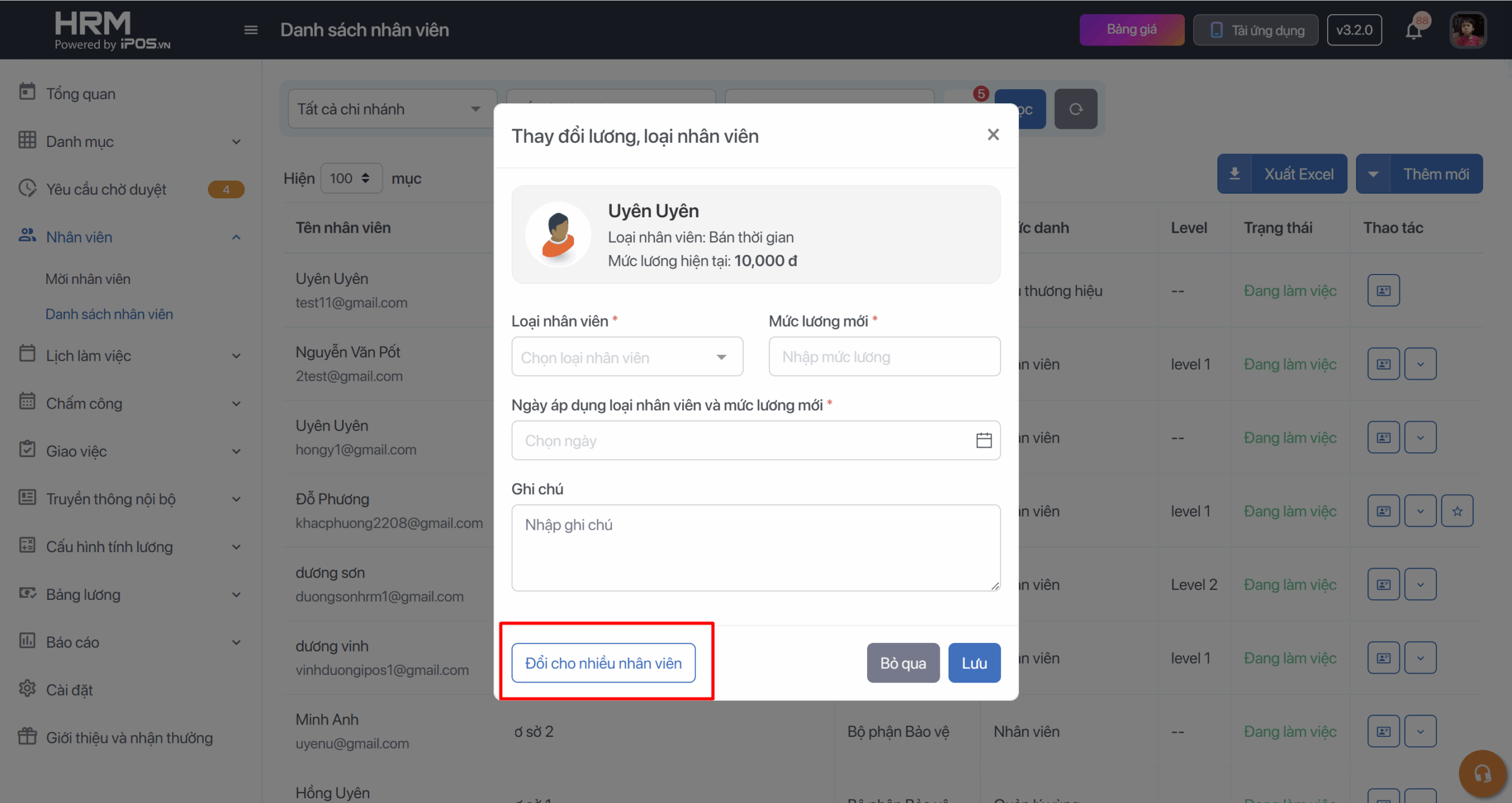The image size is (1512, 803).
Task: Open profile card icon for Minh Anh
Action: tap(1383, 732)
